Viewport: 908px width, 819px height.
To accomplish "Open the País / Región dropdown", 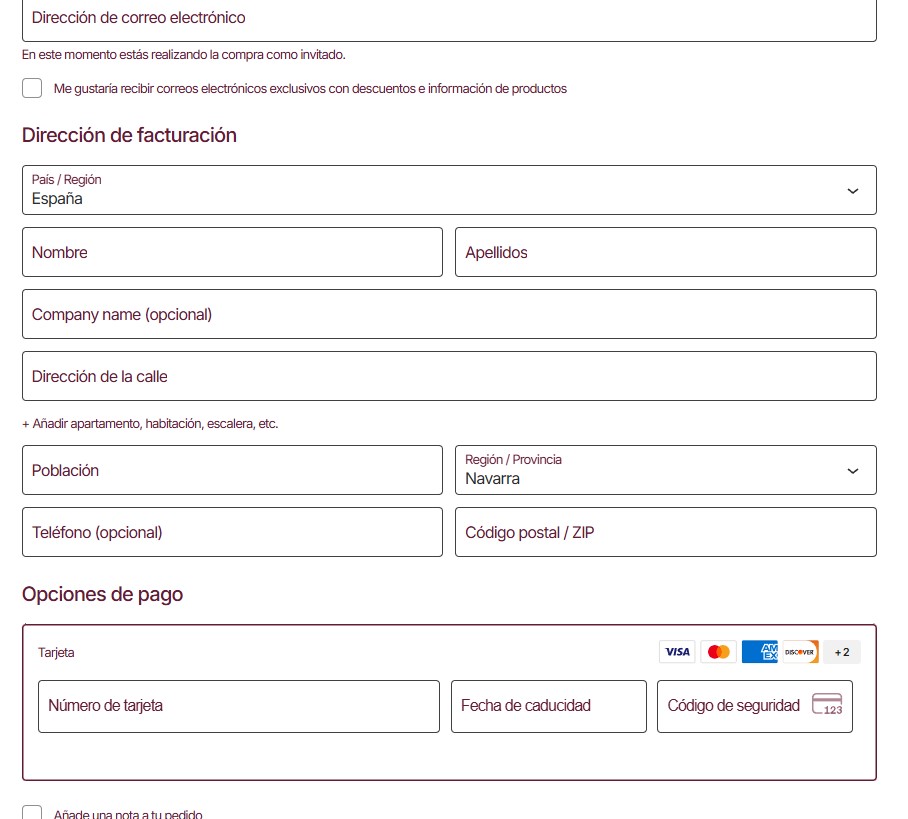I will coord(449,190).
